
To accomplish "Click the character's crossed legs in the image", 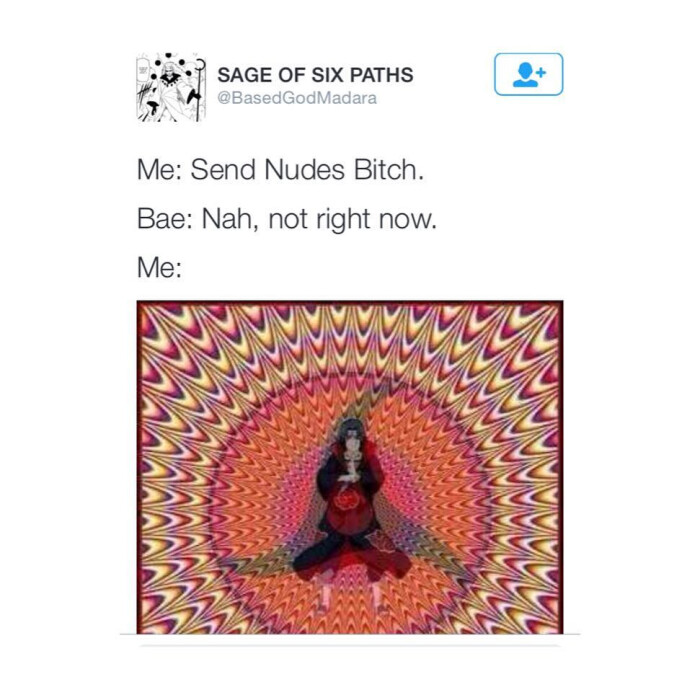I will 351,558.
